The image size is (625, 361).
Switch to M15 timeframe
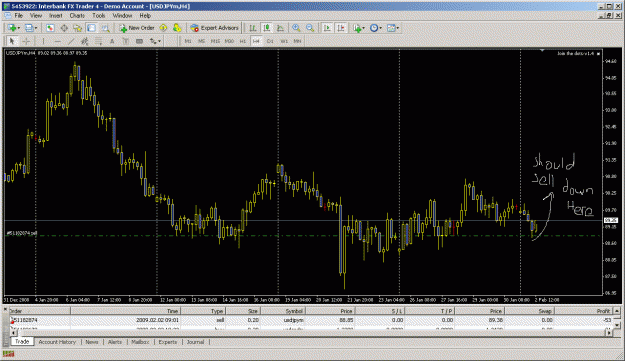[215, 41]
